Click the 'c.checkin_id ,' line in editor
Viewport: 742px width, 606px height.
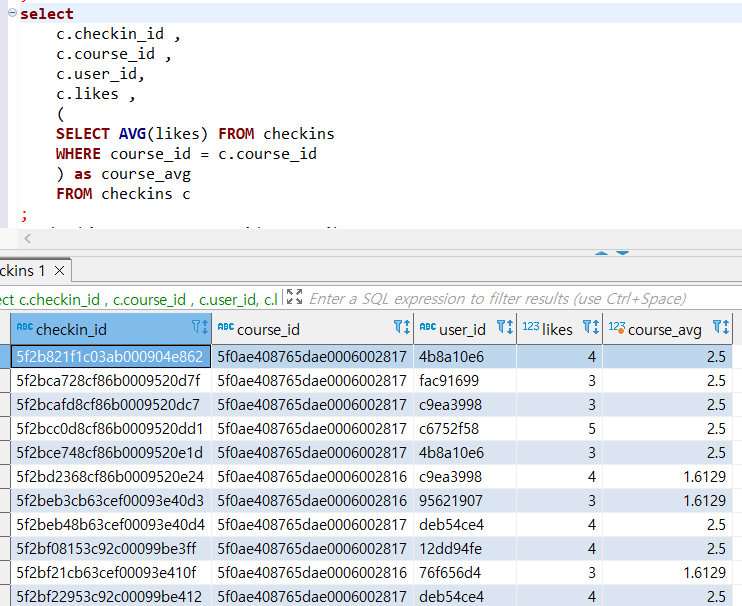click(x=118, y=34)
